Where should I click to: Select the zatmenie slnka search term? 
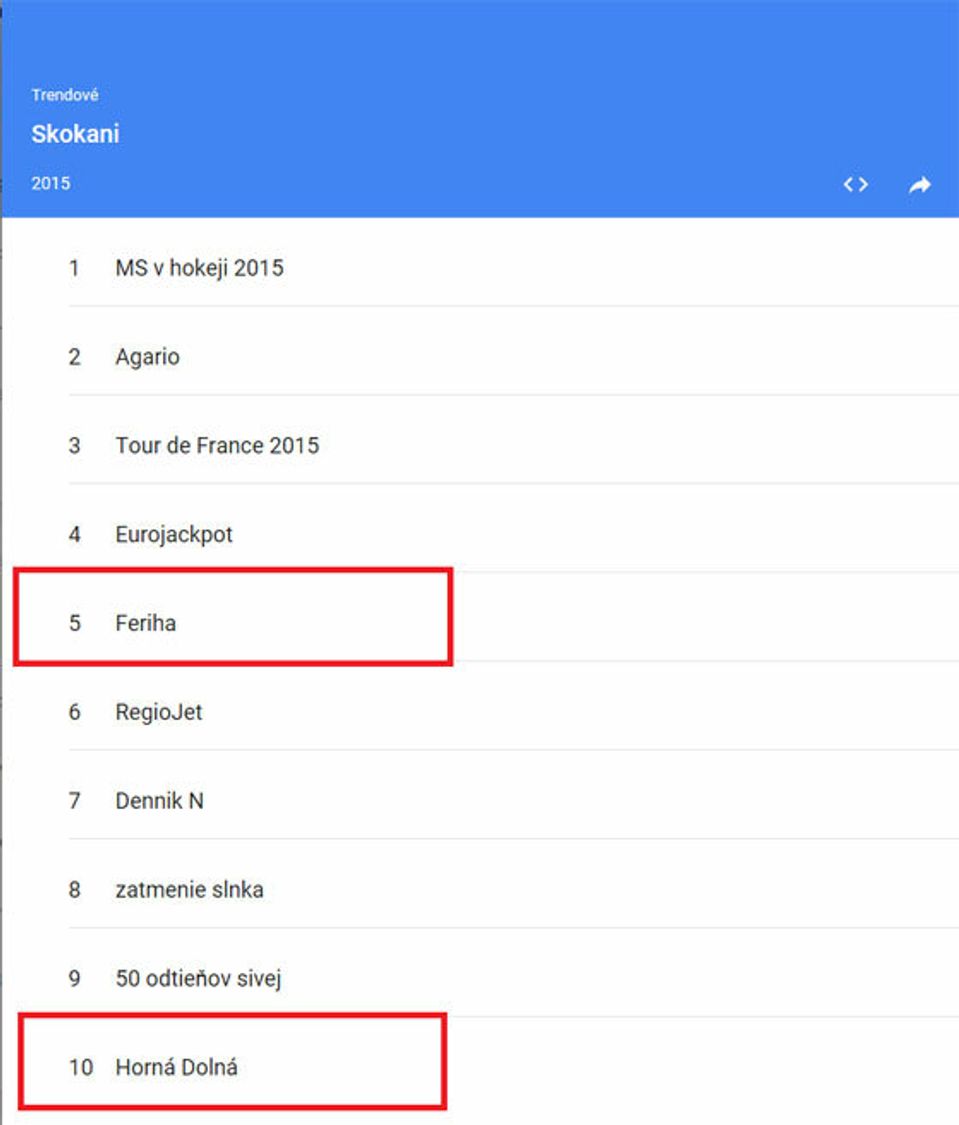(189, 889)
